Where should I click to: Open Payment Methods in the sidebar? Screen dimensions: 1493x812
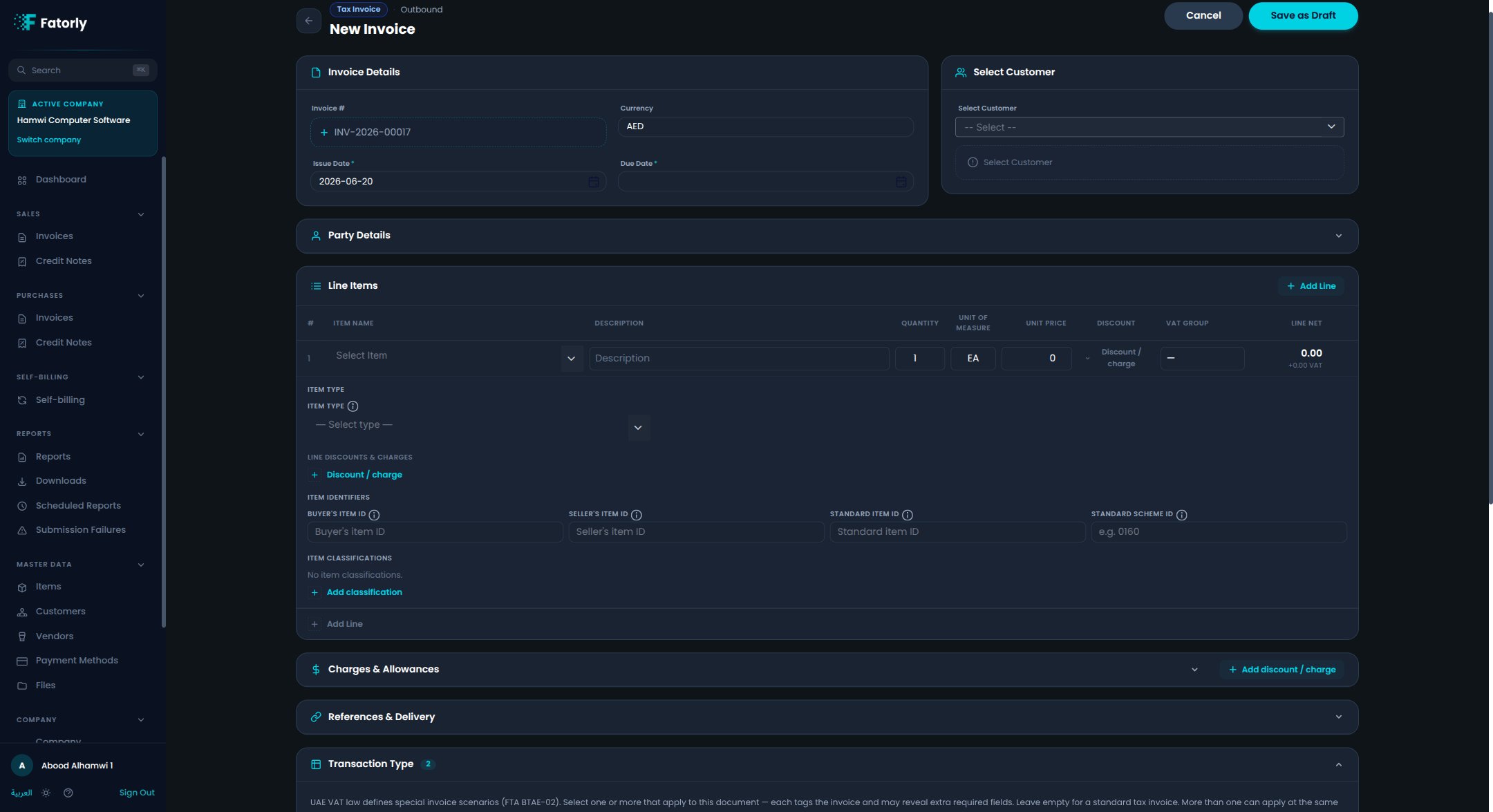77,661
